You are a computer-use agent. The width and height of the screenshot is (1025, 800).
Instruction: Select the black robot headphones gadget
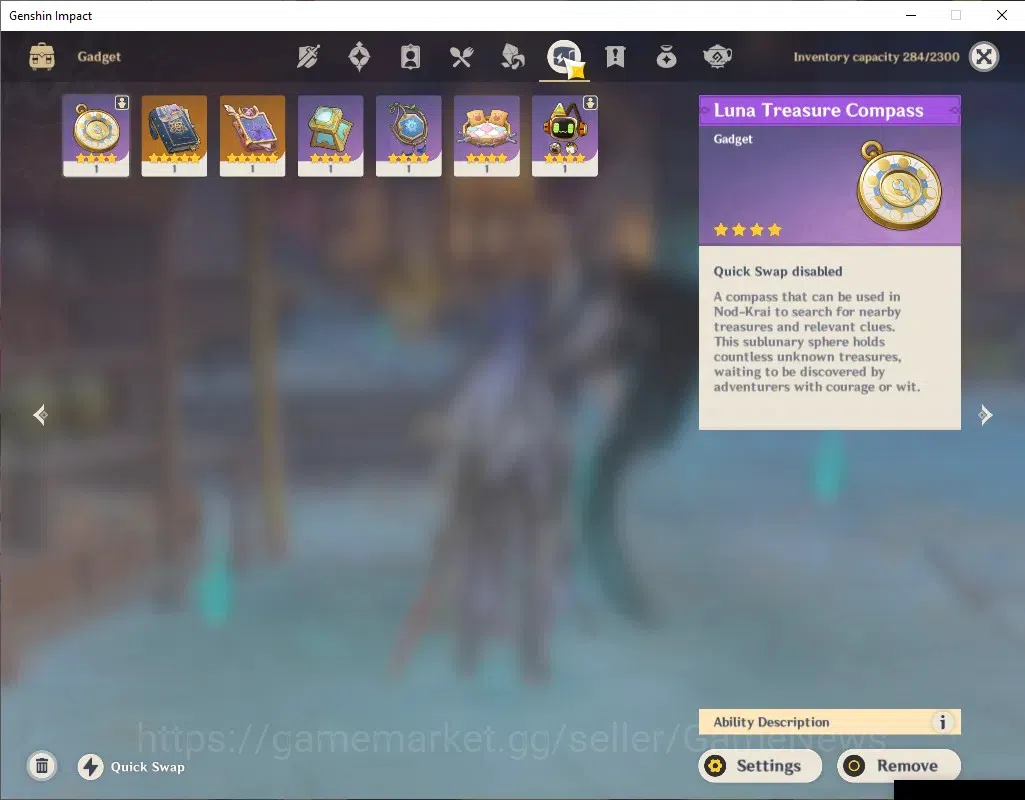coord(565,136)
